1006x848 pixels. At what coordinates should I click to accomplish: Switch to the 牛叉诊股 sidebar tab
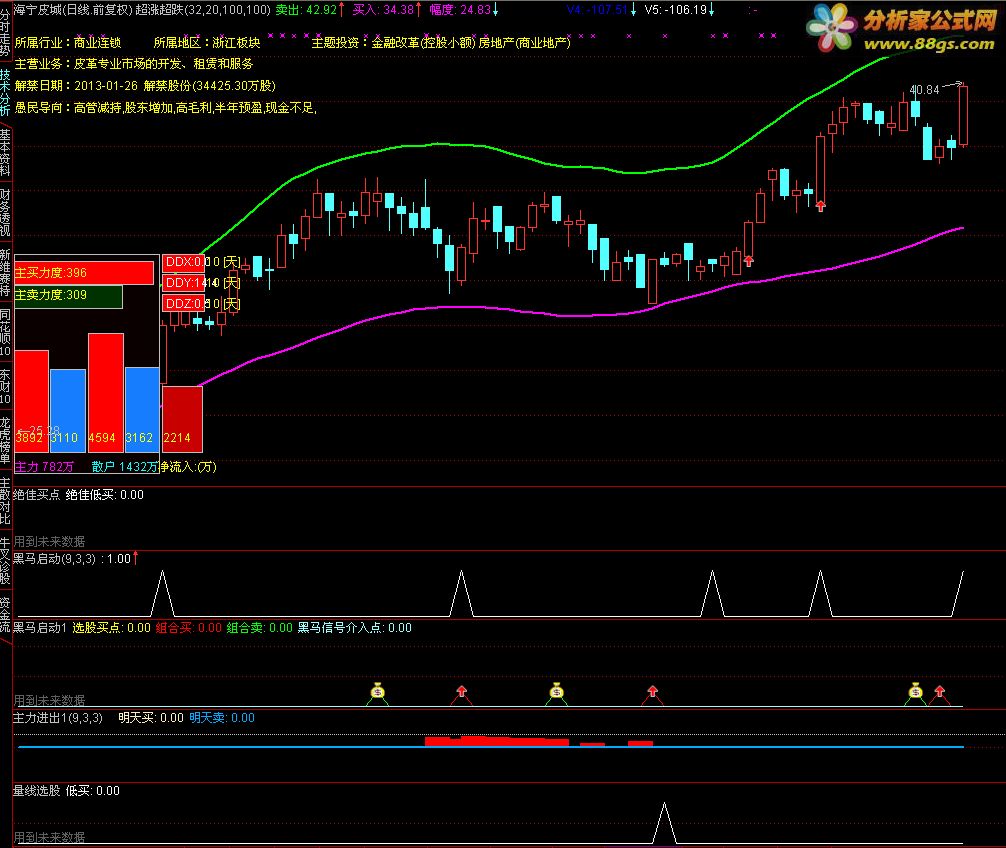(5, 561)
